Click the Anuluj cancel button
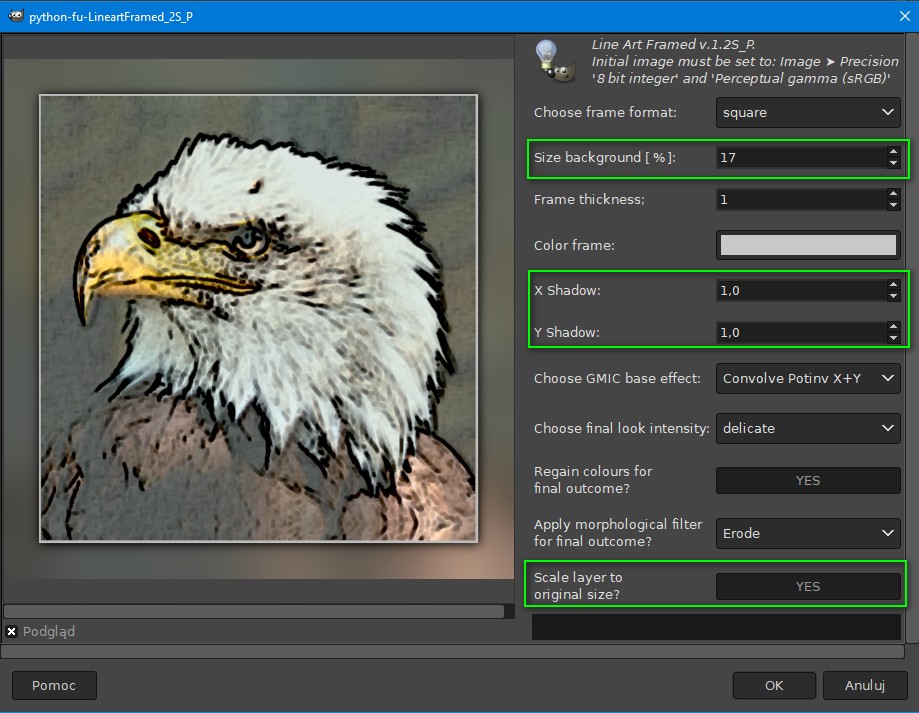 864,685
